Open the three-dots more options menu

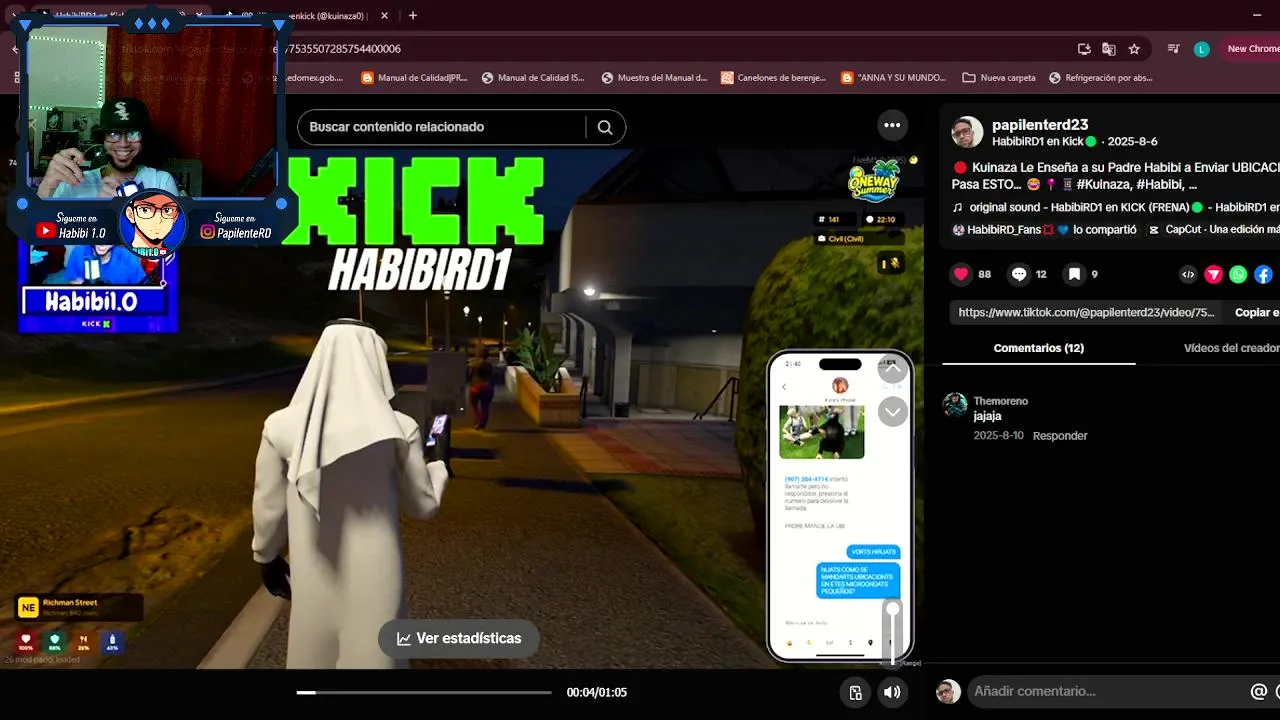coord(892,125)
